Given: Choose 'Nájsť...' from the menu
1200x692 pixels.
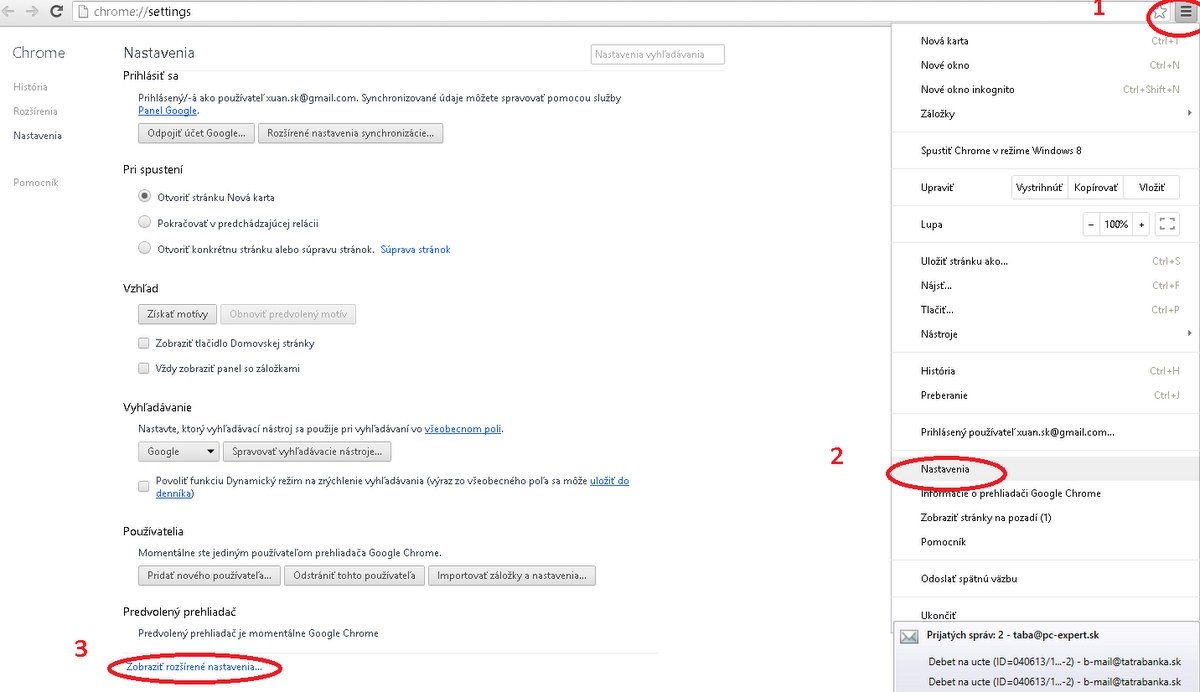Looking at the screenshot, I should [1046, 285].
